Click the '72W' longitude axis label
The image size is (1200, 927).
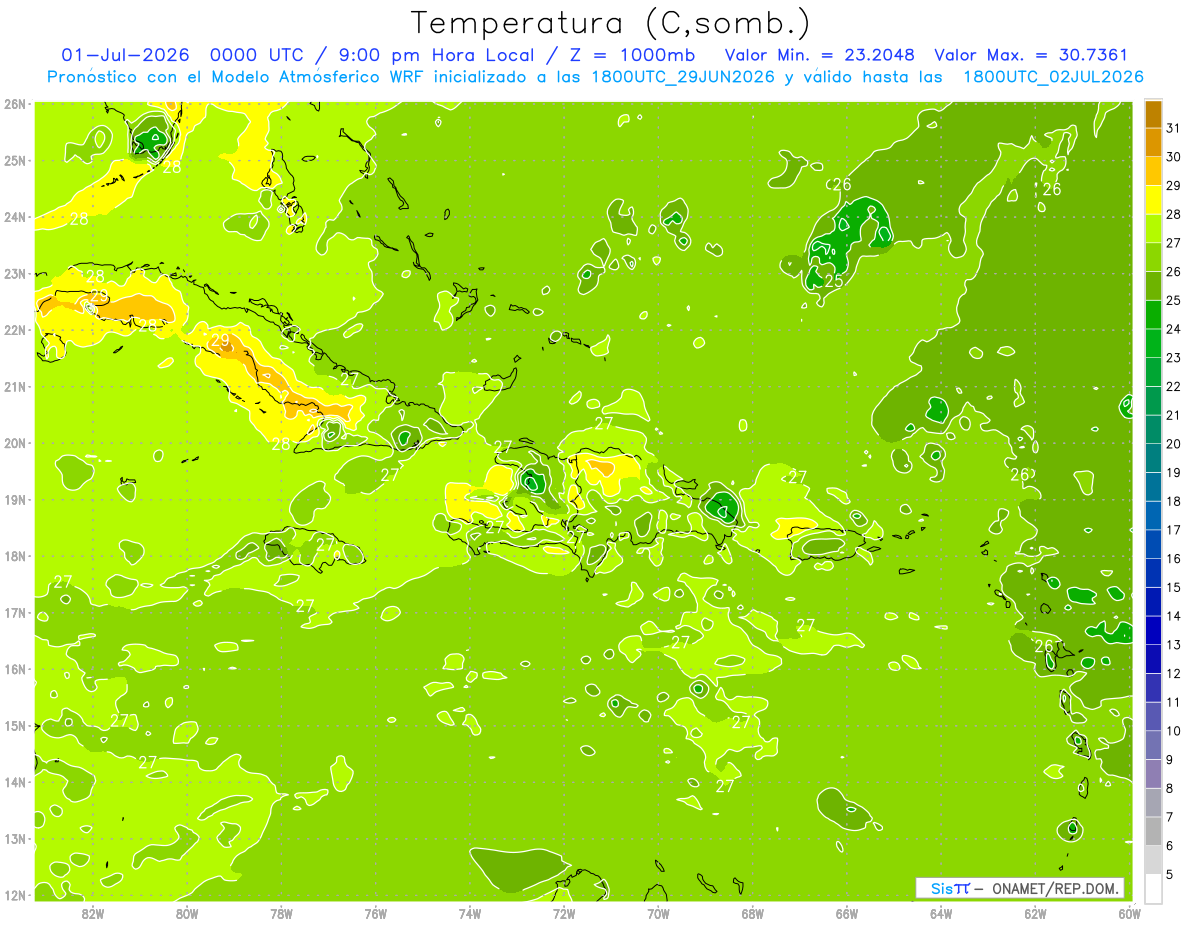(564, 913)
